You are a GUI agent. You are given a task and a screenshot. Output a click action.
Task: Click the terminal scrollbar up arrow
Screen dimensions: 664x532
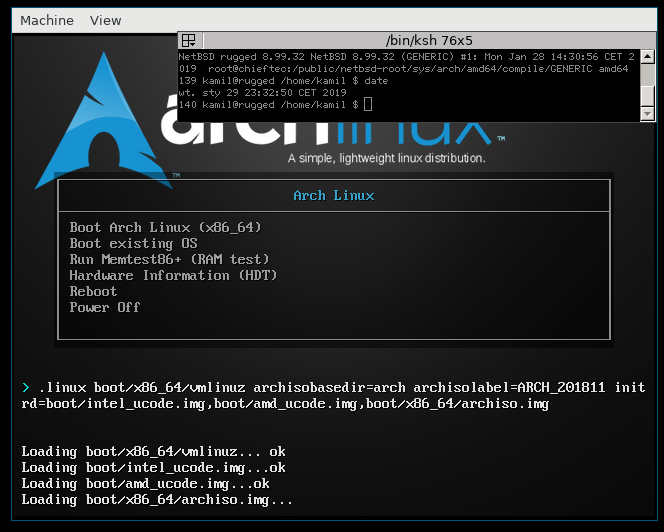click(x=647, y=56)
